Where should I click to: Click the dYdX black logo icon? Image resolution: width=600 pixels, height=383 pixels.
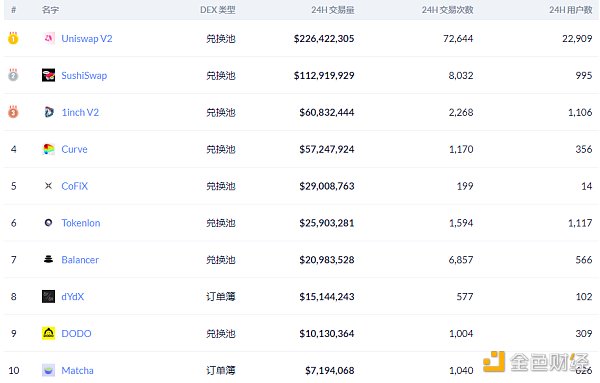(49, 297)
